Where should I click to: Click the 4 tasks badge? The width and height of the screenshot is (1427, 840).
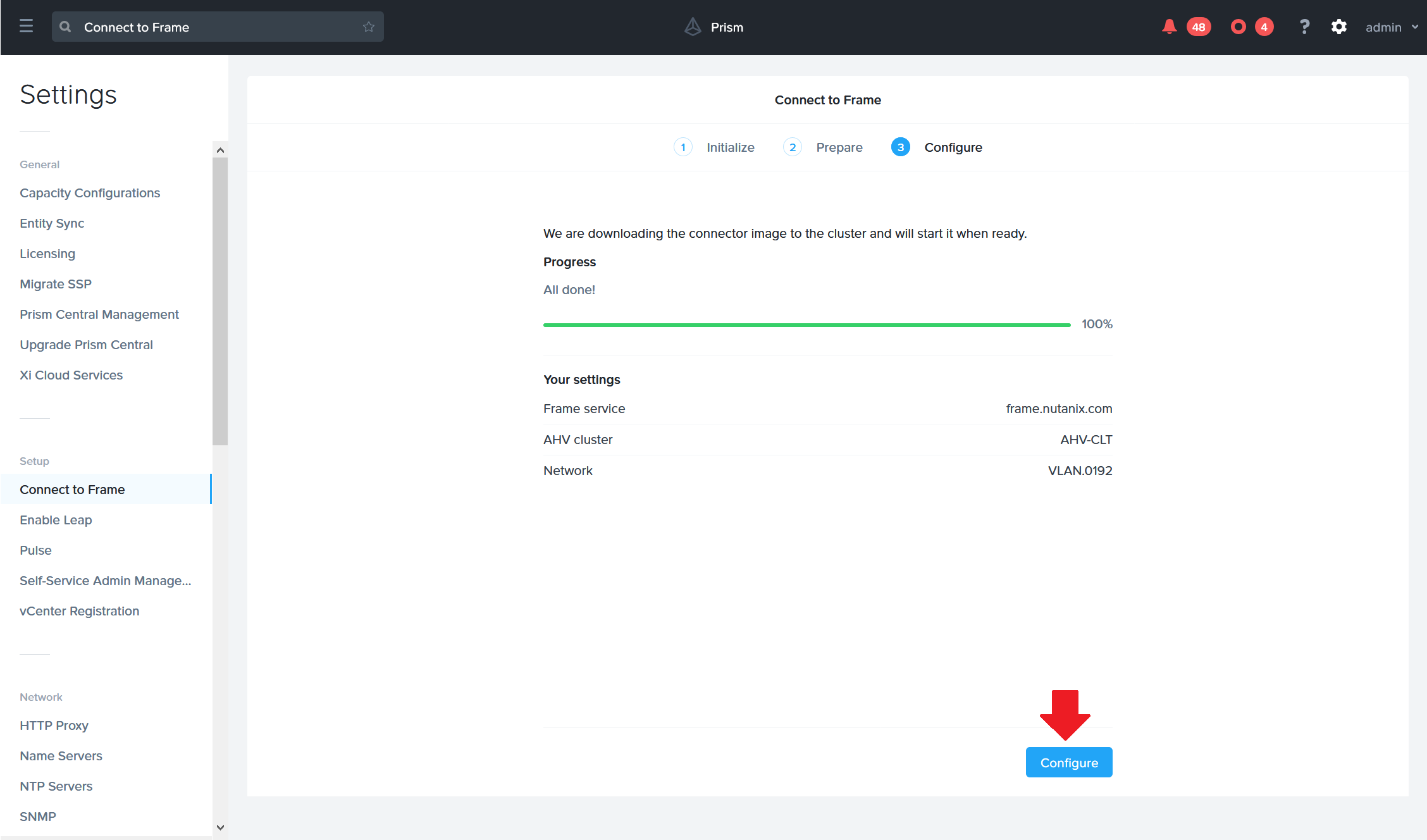pos(1264,27)
